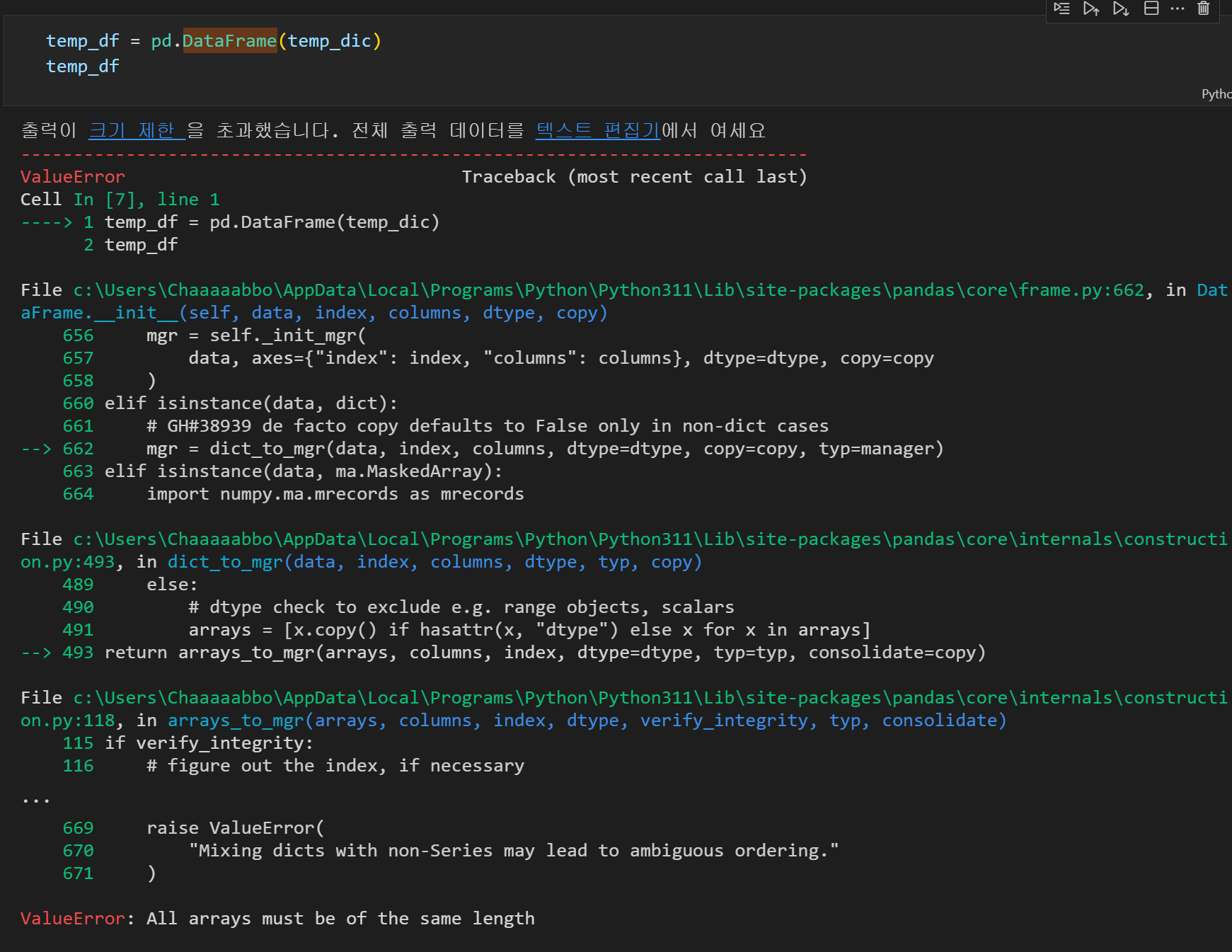Click line 660 'elif isinstance(data, dict):'
This screenshot has width=1232, height=952.
click(251, 403)
